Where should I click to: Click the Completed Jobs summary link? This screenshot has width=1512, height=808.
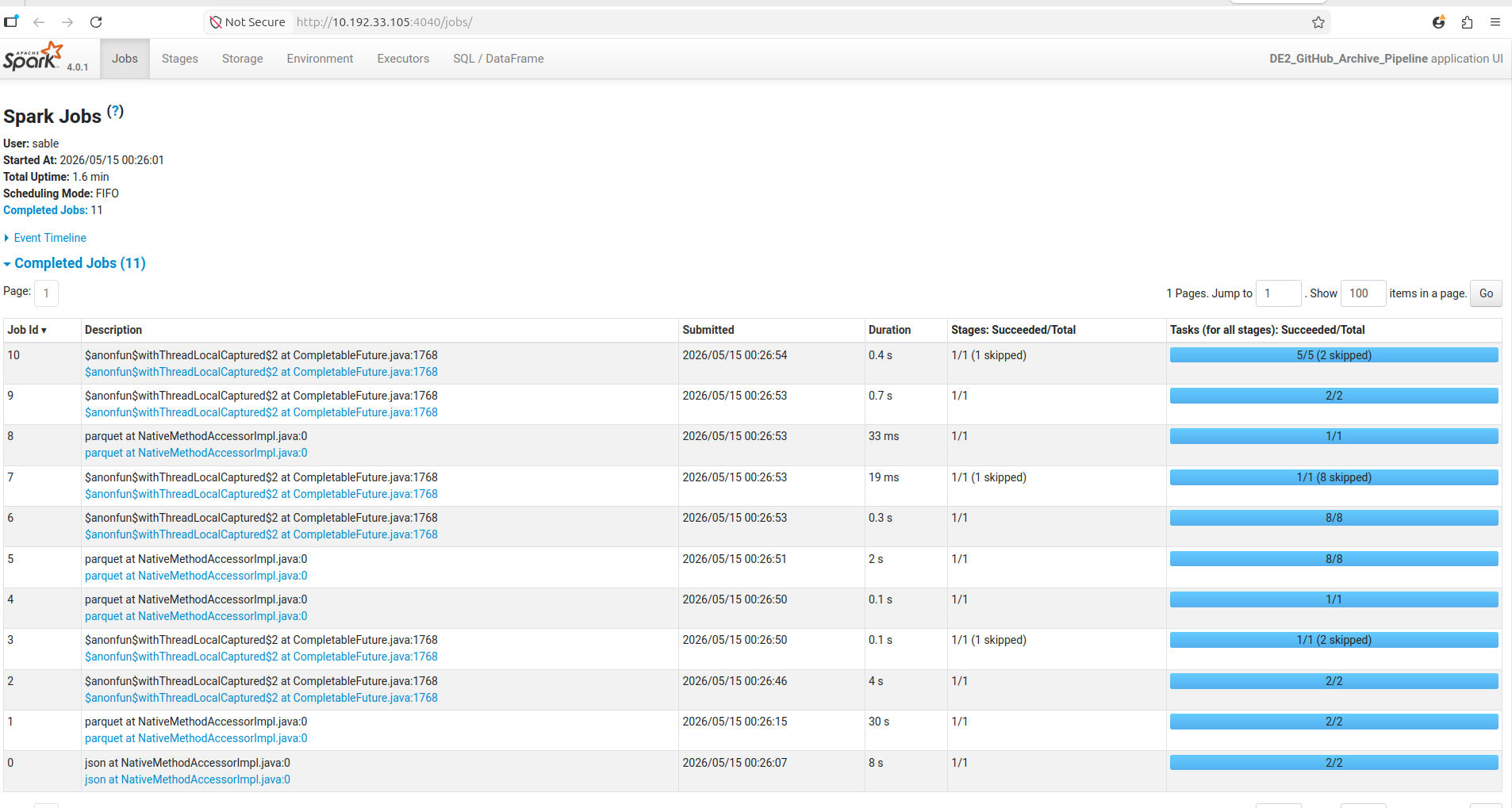pos(45,210)
